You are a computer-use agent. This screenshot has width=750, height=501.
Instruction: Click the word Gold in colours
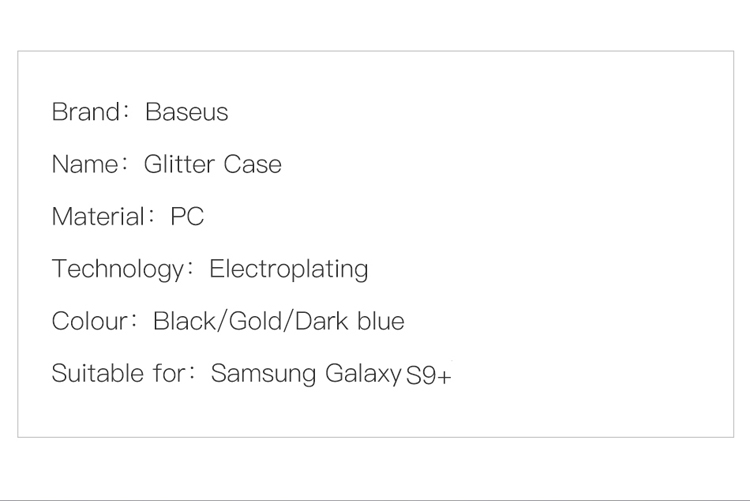coord(255,321)
